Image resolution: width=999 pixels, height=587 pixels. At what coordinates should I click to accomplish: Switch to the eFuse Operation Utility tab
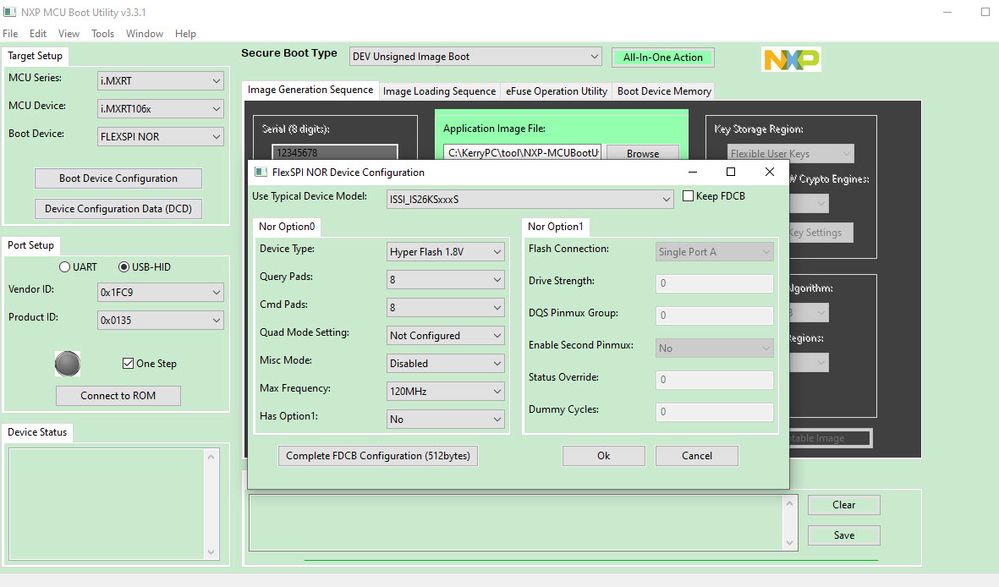coord(557,91)
